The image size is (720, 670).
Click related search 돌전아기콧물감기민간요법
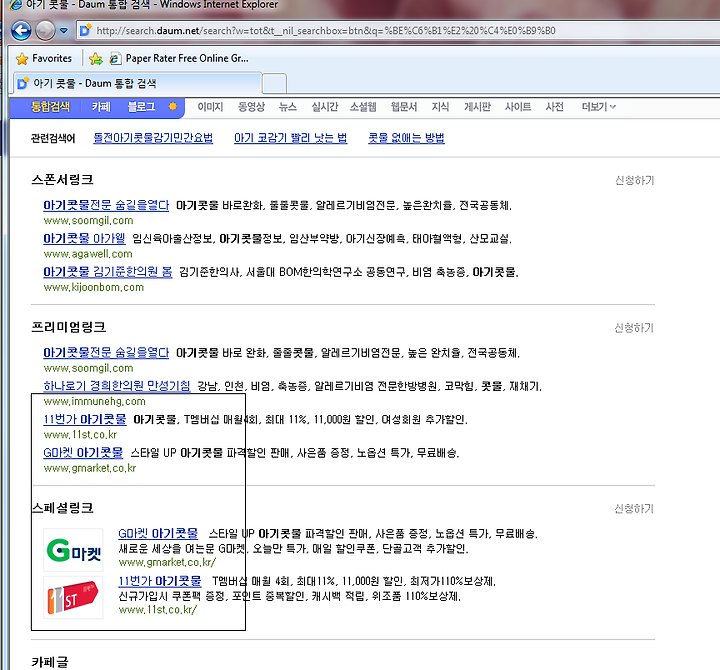(153, 138)
